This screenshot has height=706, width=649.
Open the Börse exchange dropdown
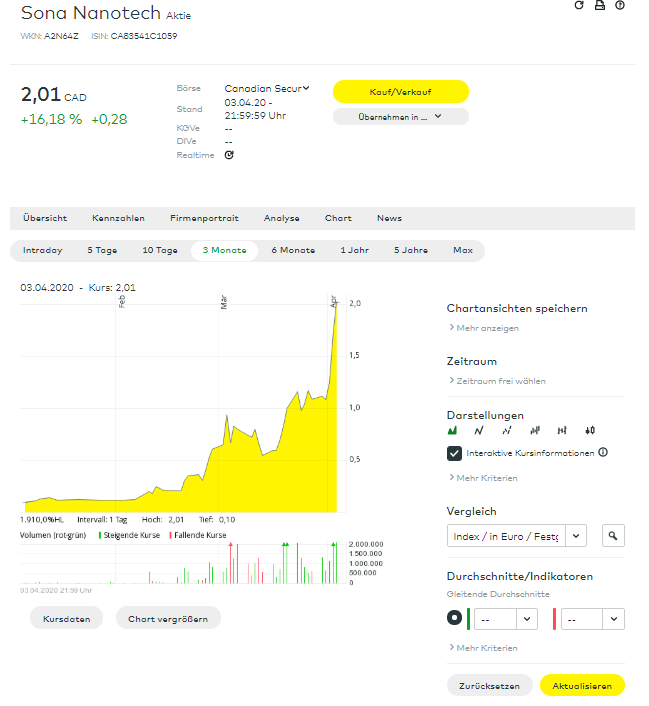pyautogui.click(x=267, y=89)
